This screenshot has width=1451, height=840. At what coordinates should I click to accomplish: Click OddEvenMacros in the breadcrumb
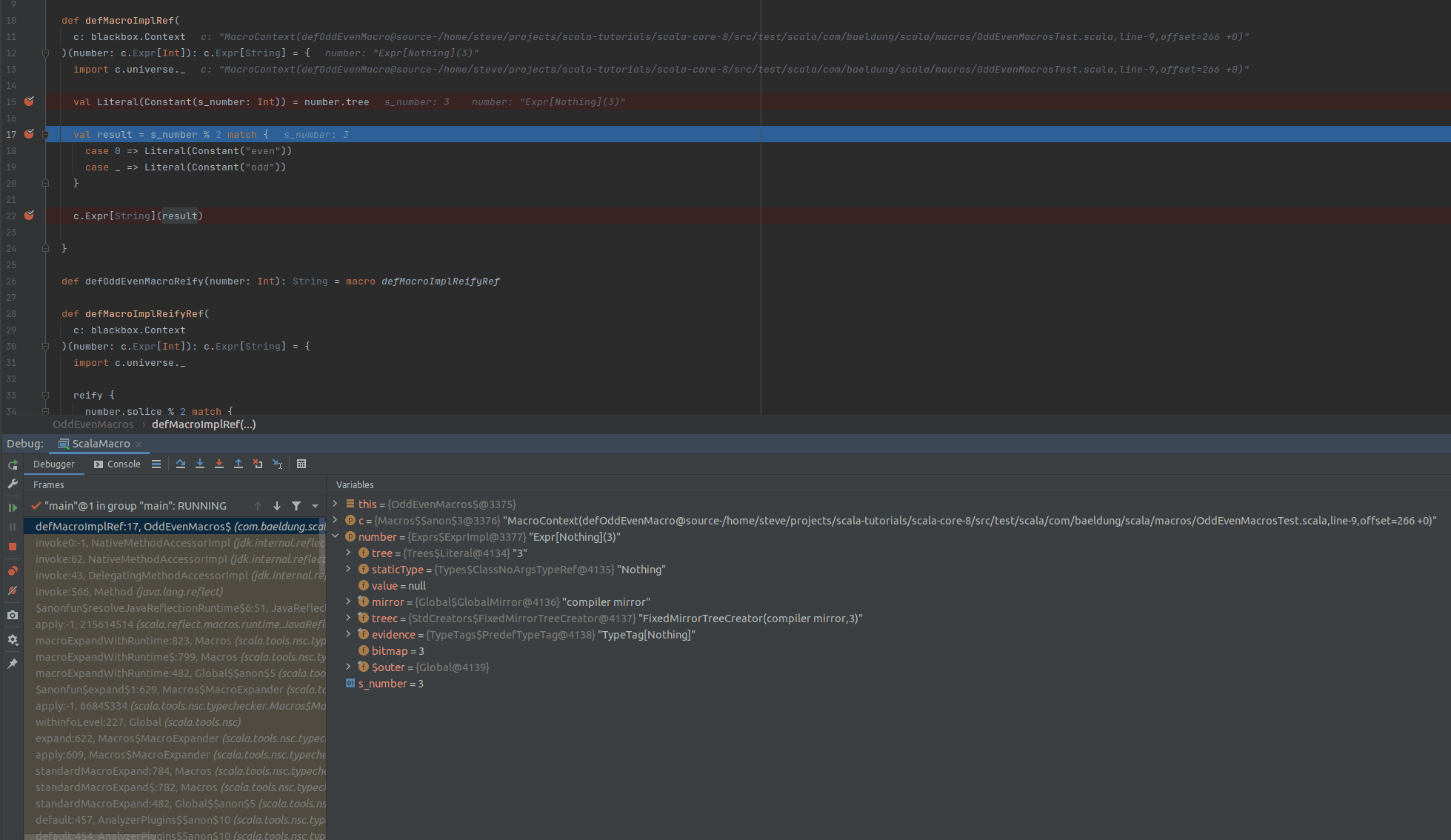coord(93,424)
